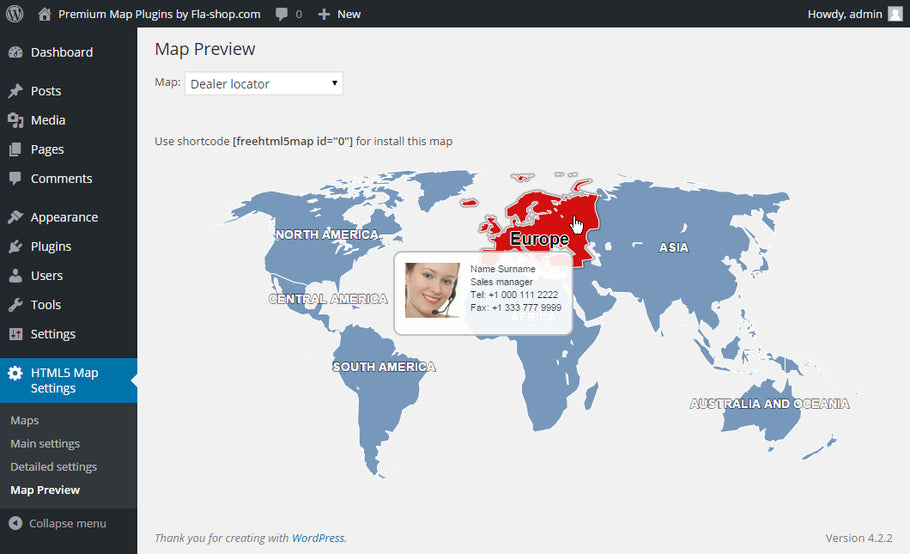
Task: Open the Media menu item
Action: [48, 120]
